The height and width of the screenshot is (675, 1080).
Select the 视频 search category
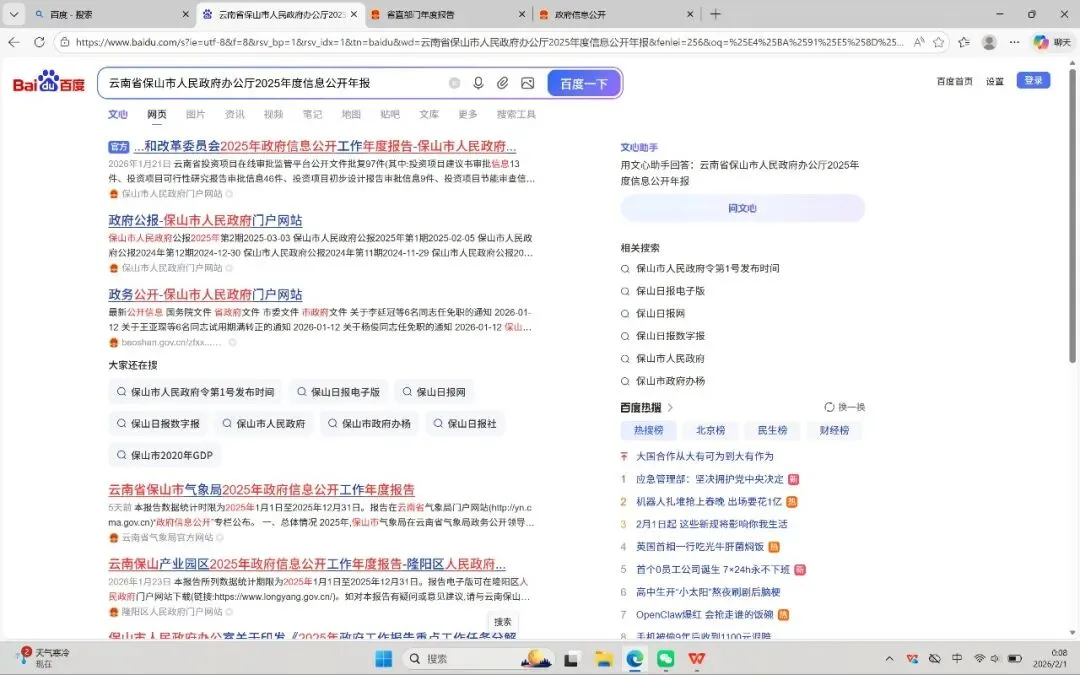tap(273, 114)
